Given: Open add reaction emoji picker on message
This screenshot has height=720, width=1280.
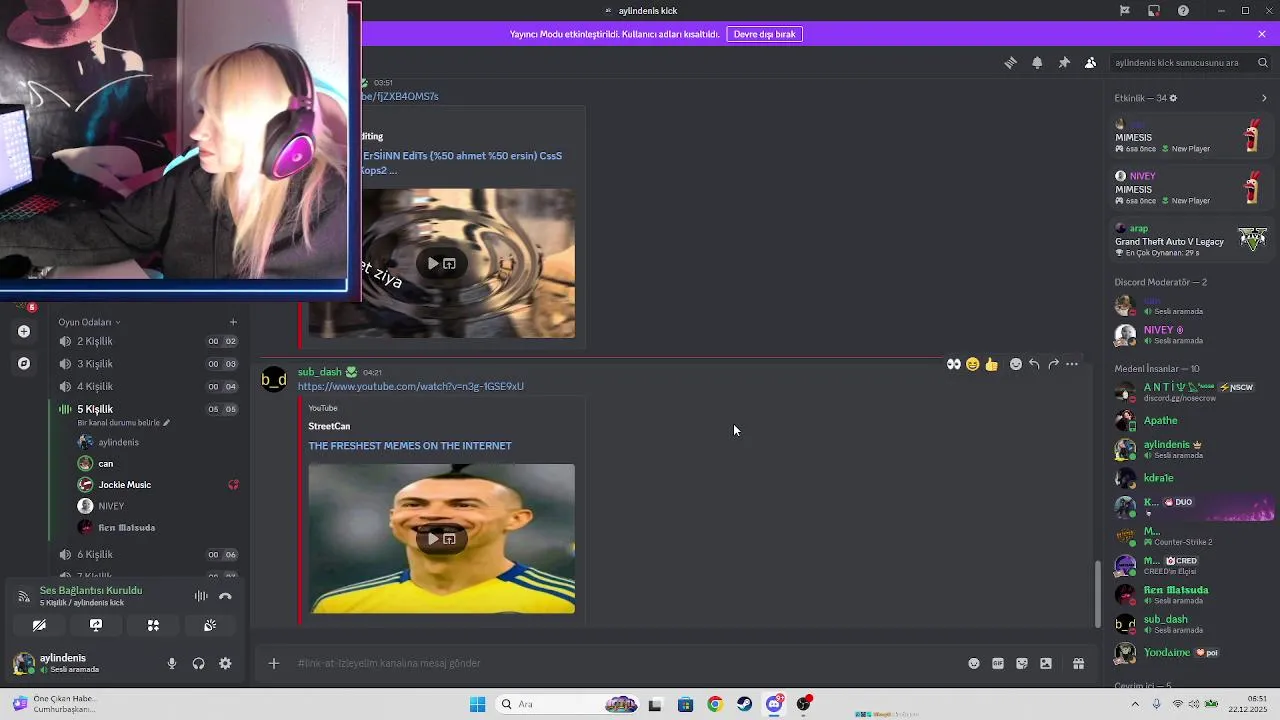Looking at the screenshot, I should [1016, 364].
